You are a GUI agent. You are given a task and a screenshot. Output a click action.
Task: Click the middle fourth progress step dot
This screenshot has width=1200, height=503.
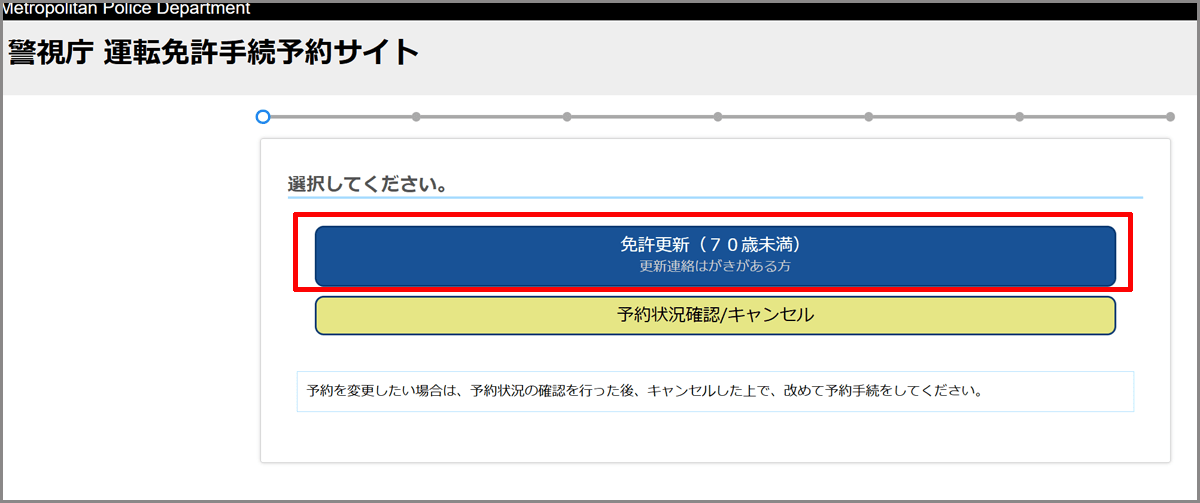pyautogui.click(x=718, y=117)
